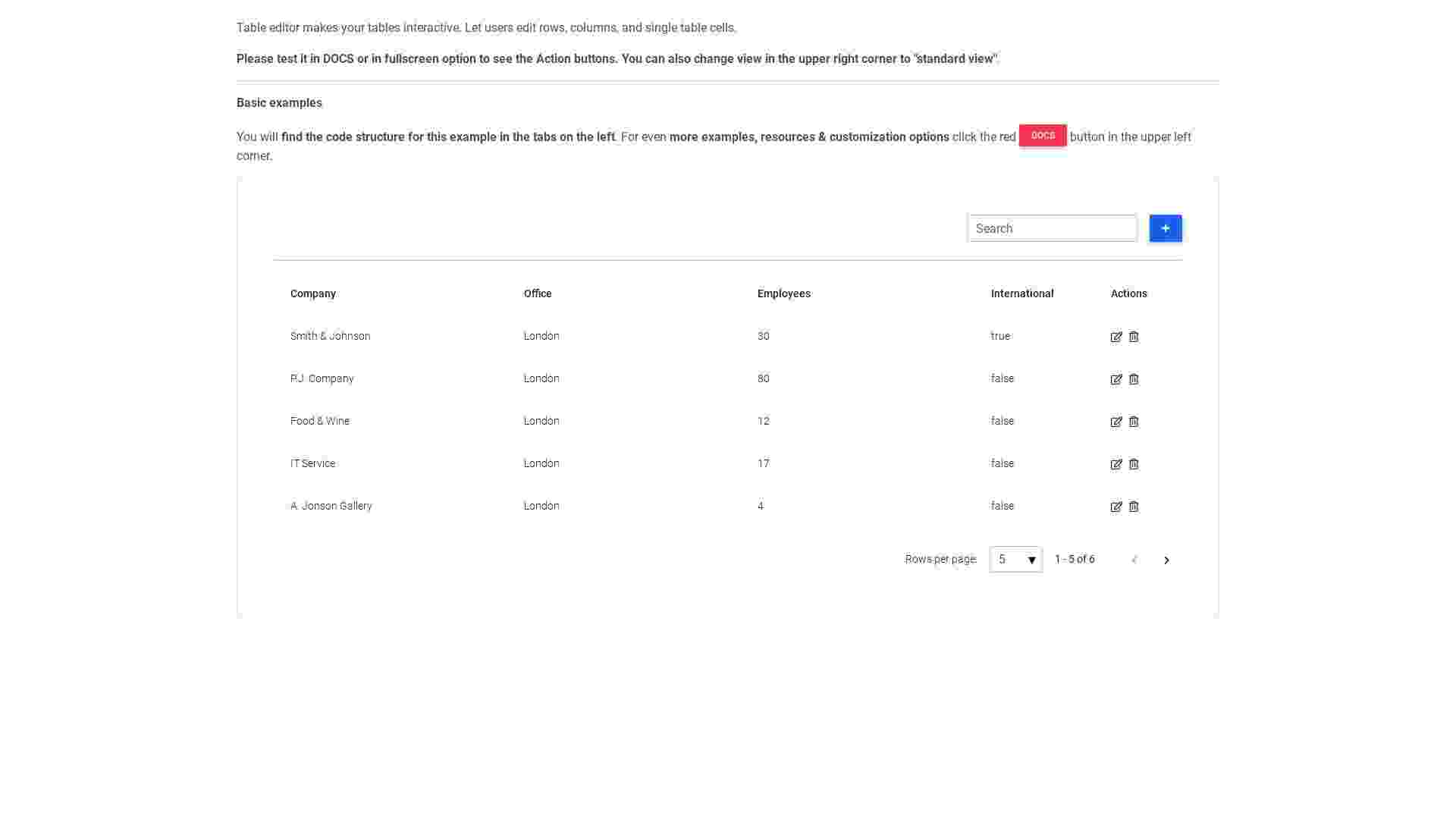Navigate to previous page using arrow
1456x819 pixels.
pyautogui.click(x=1135, y=559)
